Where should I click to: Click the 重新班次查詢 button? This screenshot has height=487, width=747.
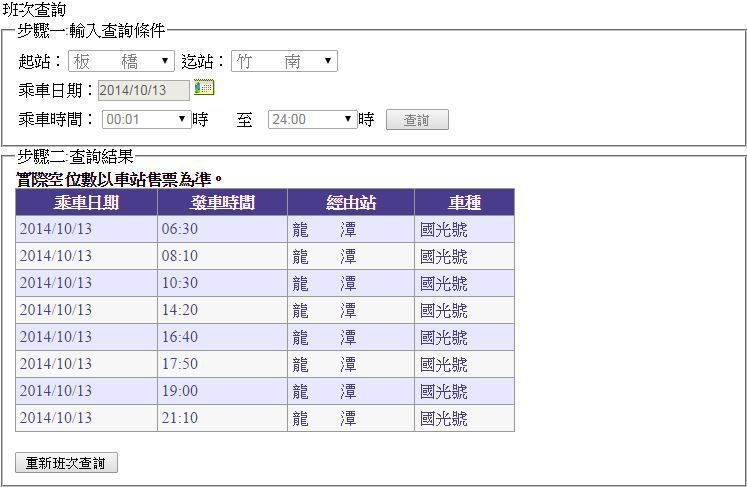tap(66, 463)
